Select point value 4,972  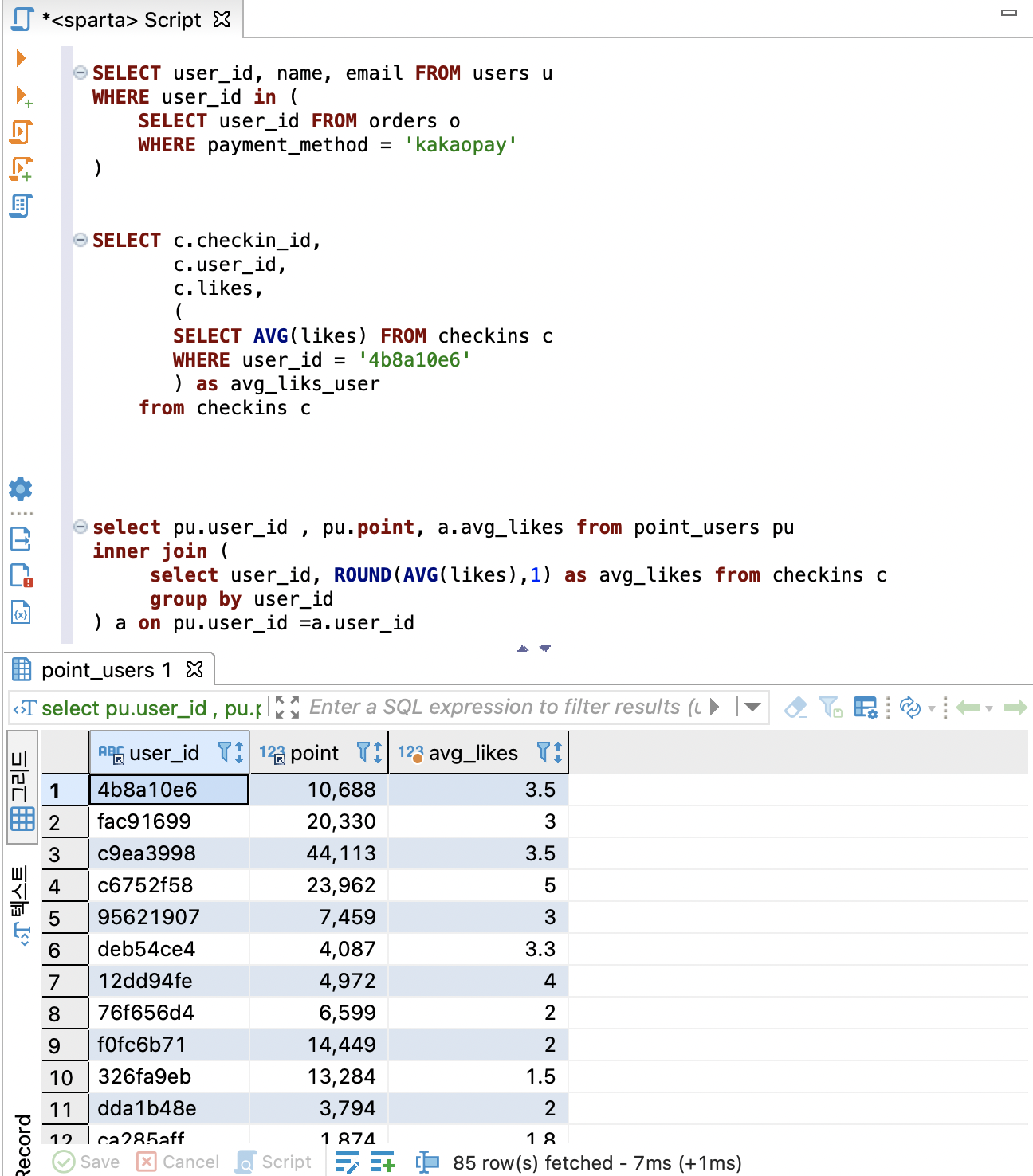pos(320,981)
